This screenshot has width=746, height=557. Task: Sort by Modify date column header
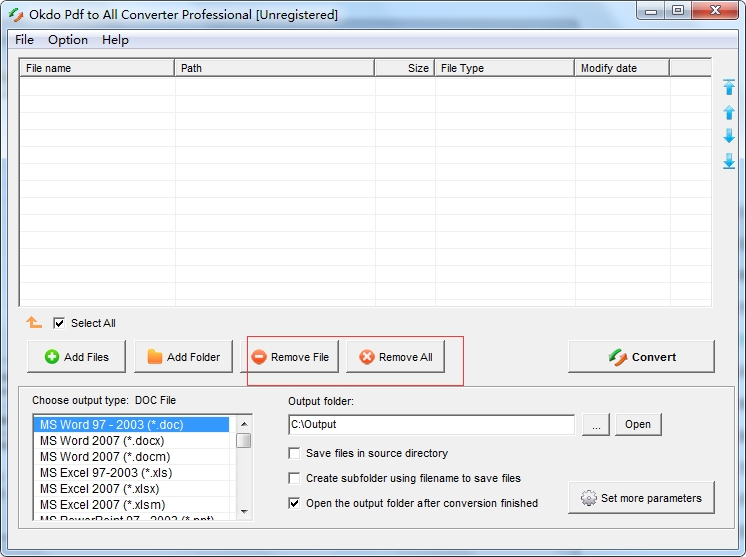click(x=622, y=68)
